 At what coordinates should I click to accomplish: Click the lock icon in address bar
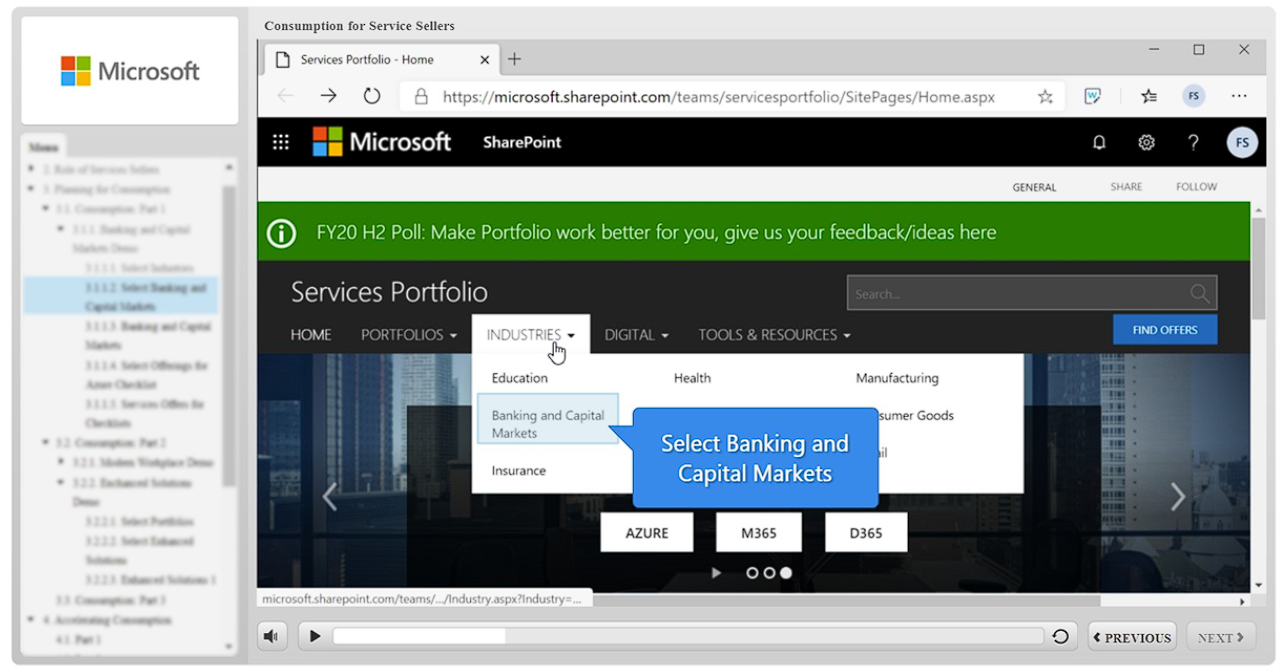tap(421, 96)
